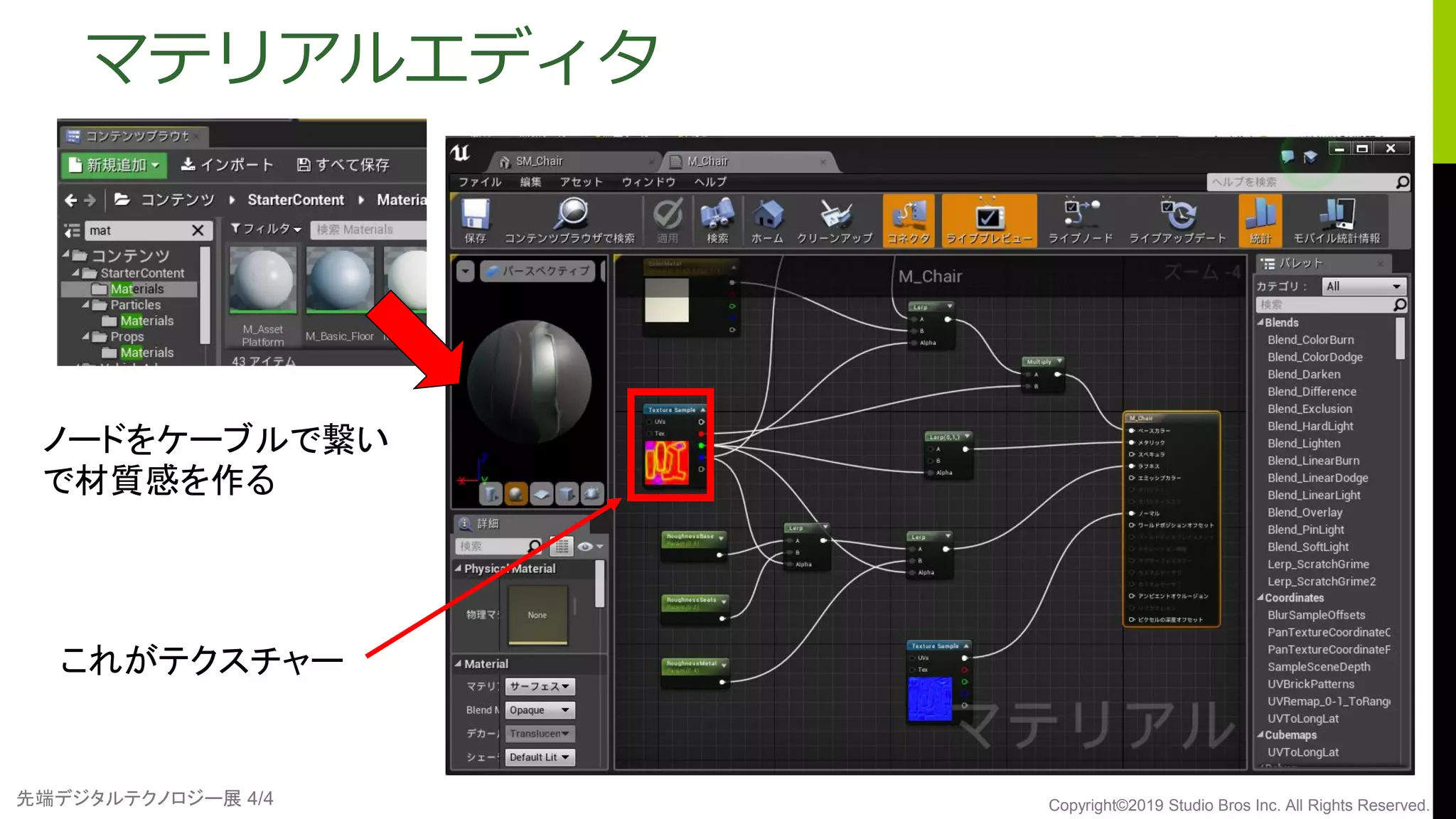
Task: Select the Particles folder in the tree
Action: (x=135, y=304)
